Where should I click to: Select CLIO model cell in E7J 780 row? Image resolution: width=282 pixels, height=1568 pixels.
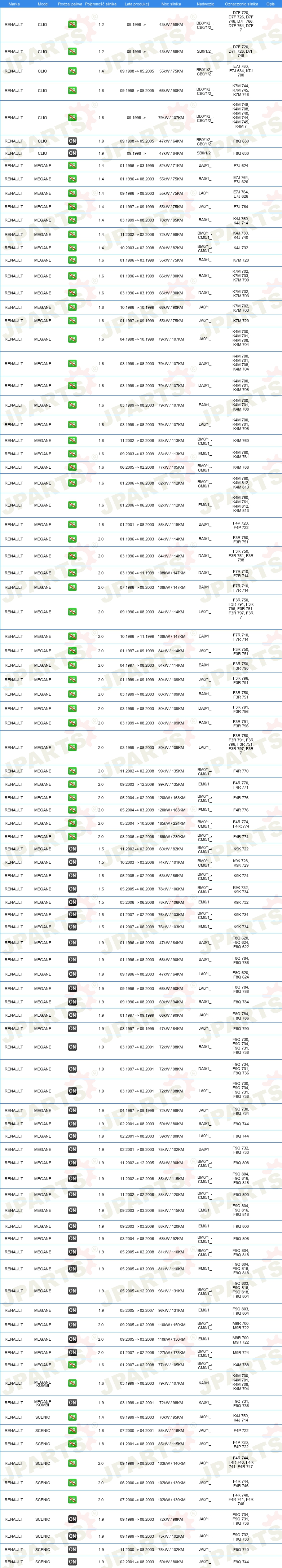pos(43,71)
